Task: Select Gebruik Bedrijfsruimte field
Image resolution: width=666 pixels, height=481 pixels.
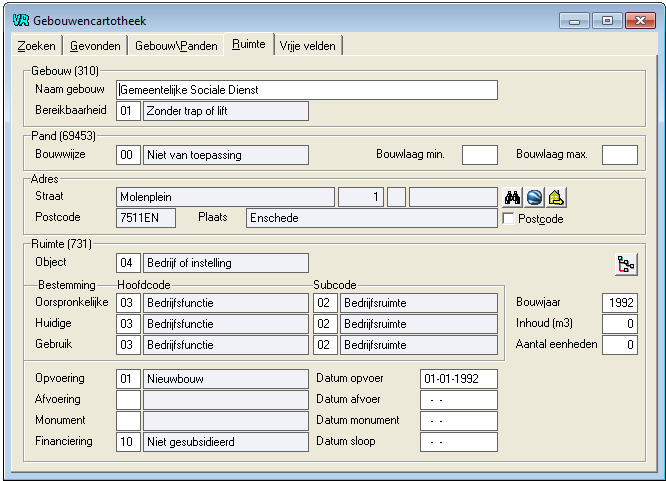Action: click(419, 345)
